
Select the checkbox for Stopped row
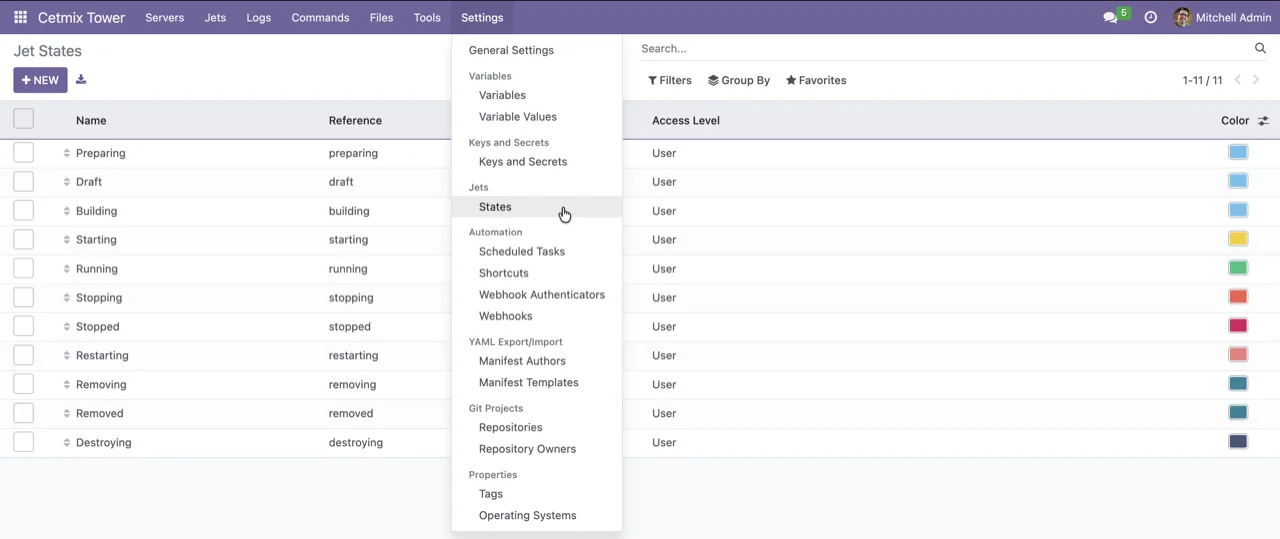tap(24, 326)
